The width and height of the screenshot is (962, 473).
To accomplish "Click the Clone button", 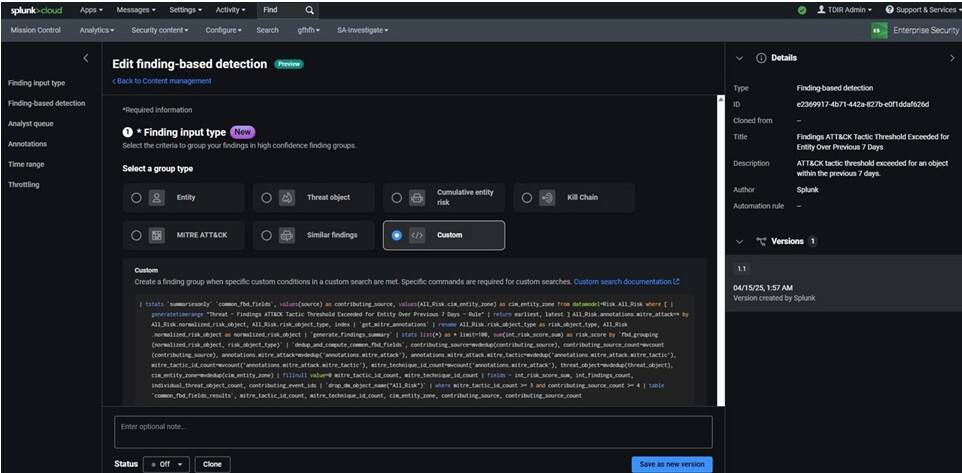I will (x=212, y=464).
